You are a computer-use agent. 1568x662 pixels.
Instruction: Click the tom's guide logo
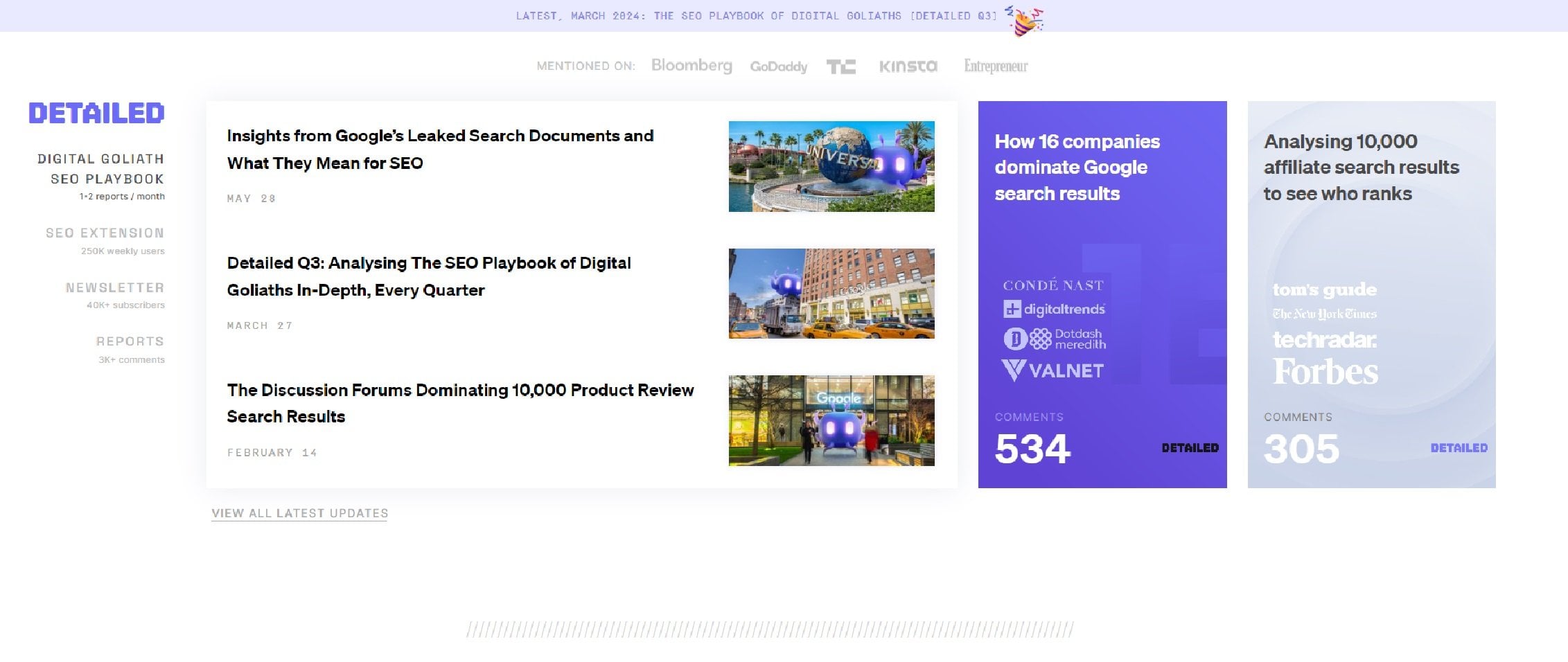1324,290
